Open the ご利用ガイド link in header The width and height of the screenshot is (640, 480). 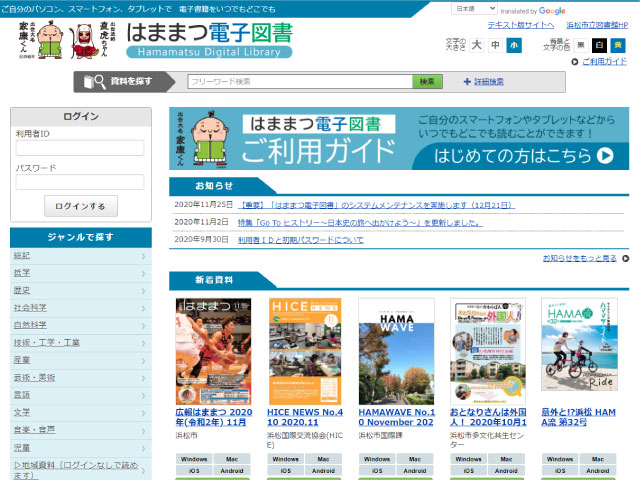(x=604, y=62)
